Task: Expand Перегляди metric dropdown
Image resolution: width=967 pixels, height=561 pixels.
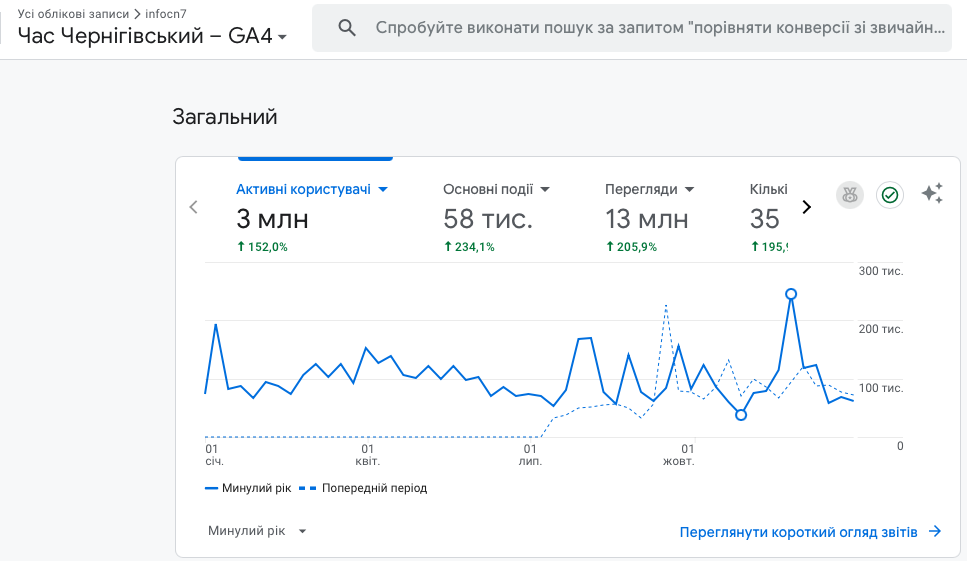Action: click(689, 189)
